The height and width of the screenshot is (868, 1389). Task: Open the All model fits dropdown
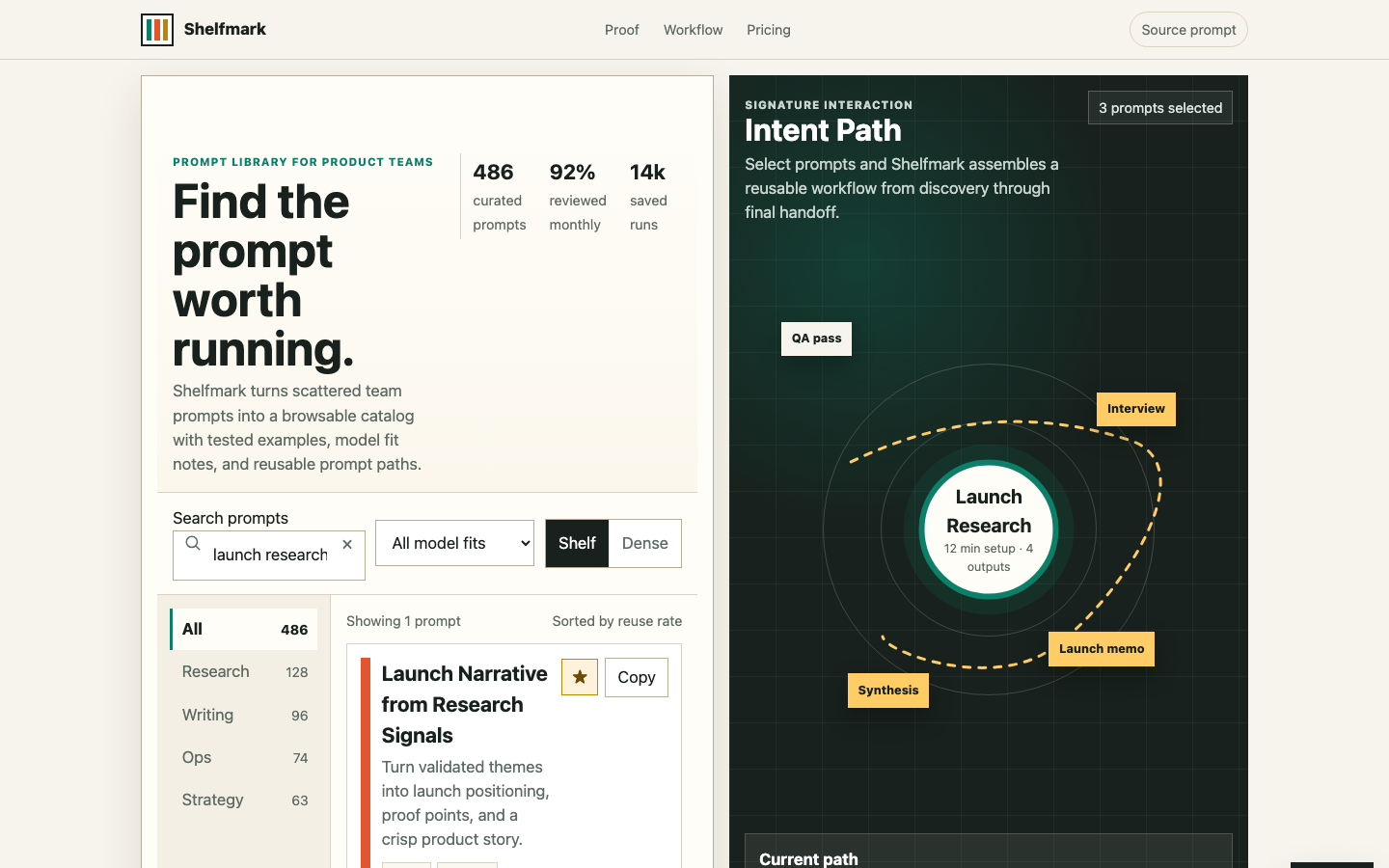pyautogui.click(x=454, y=543)
